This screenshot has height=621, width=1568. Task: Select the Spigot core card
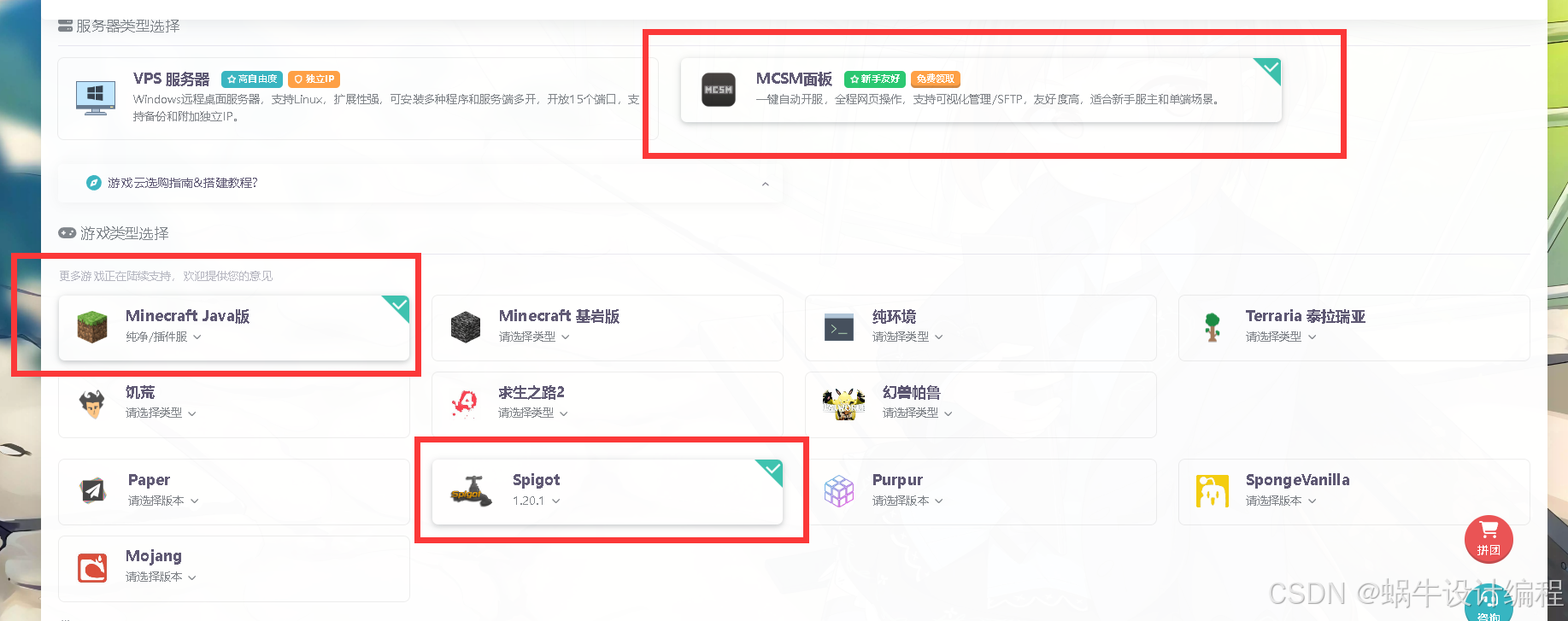[x=608, y=492]
